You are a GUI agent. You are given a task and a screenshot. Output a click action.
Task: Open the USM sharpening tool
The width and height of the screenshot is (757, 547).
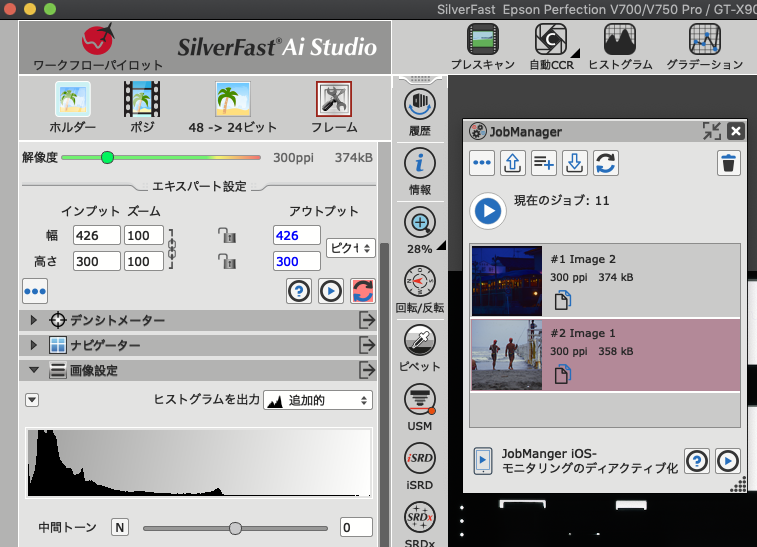[x=420, y=407]
